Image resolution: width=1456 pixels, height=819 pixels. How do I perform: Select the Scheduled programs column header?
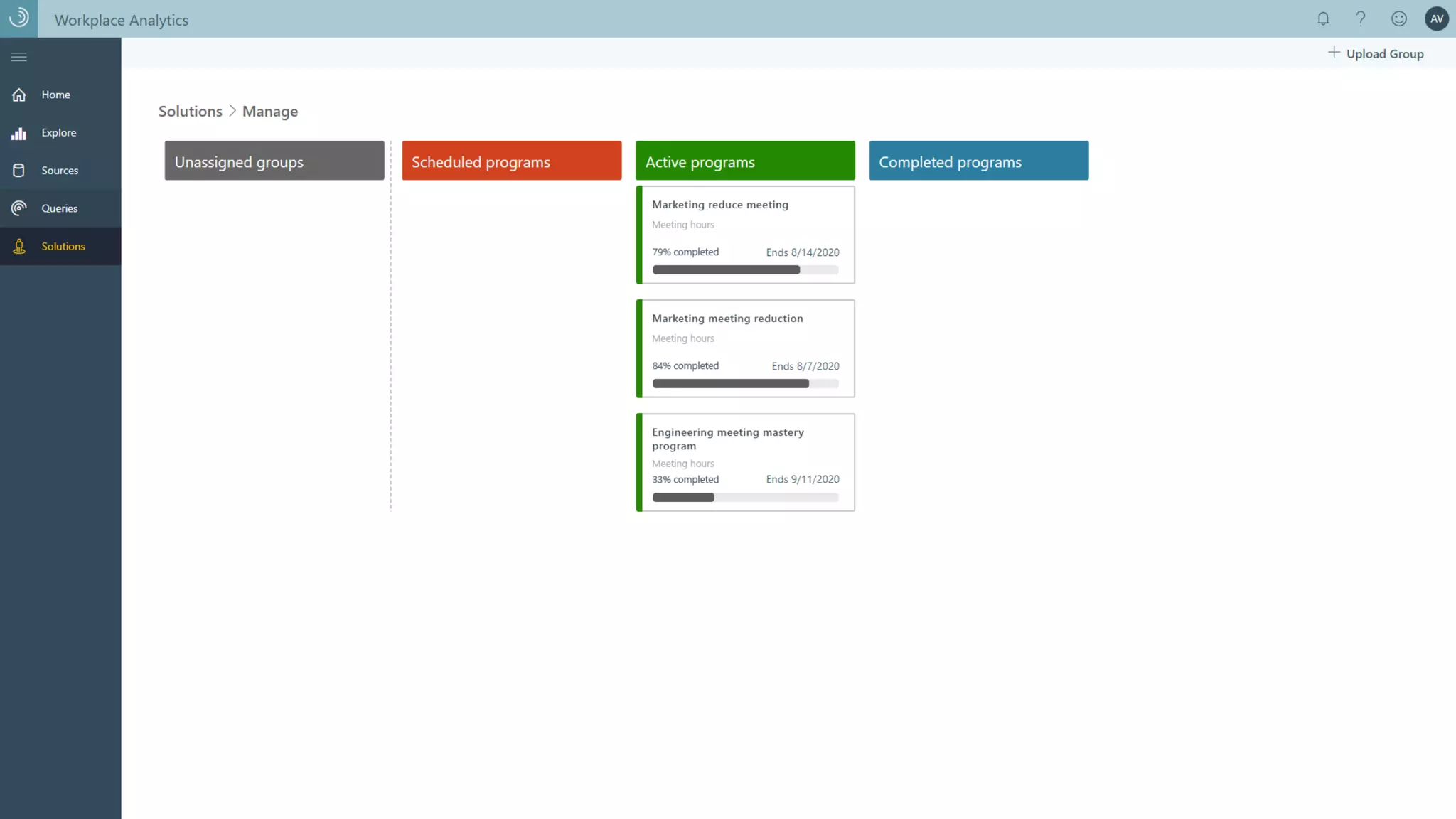pyautogui.click(x=511, y=161)
